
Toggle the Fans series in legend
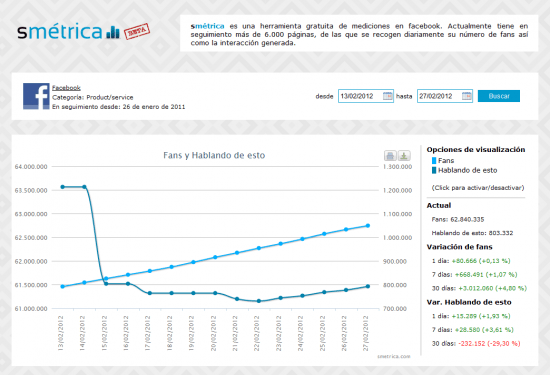[x=446, y=161]
